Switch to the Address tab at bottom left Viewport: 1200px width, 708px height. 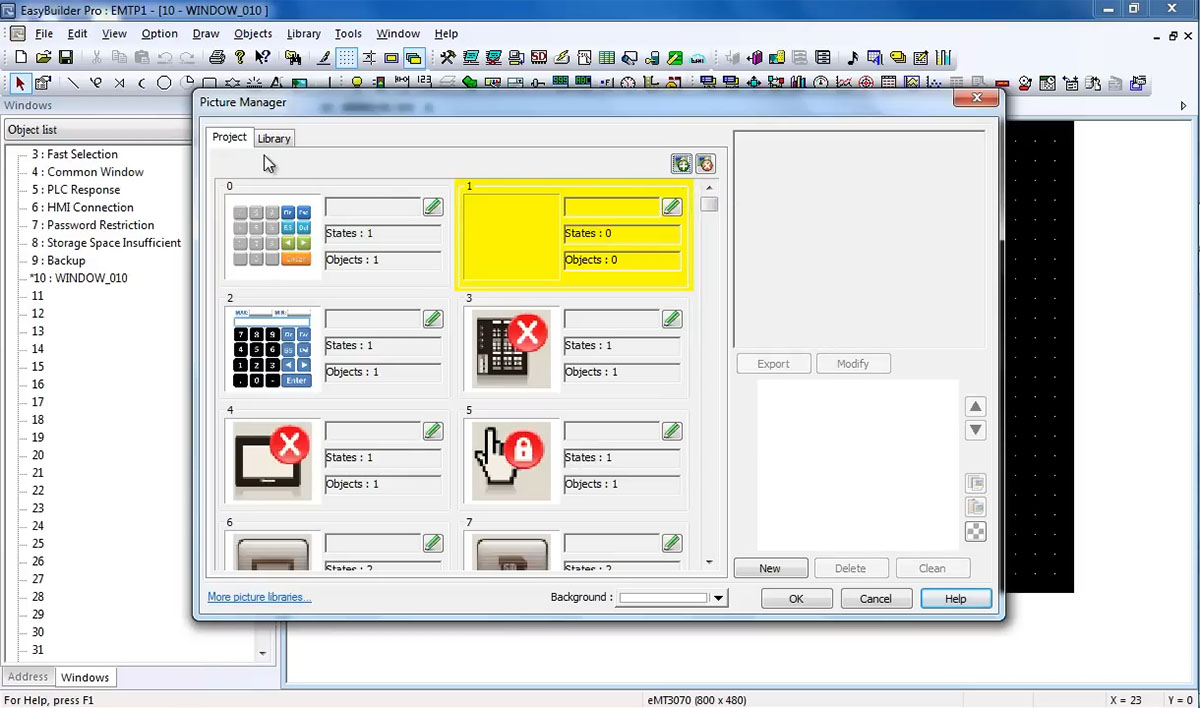(27, 676)
